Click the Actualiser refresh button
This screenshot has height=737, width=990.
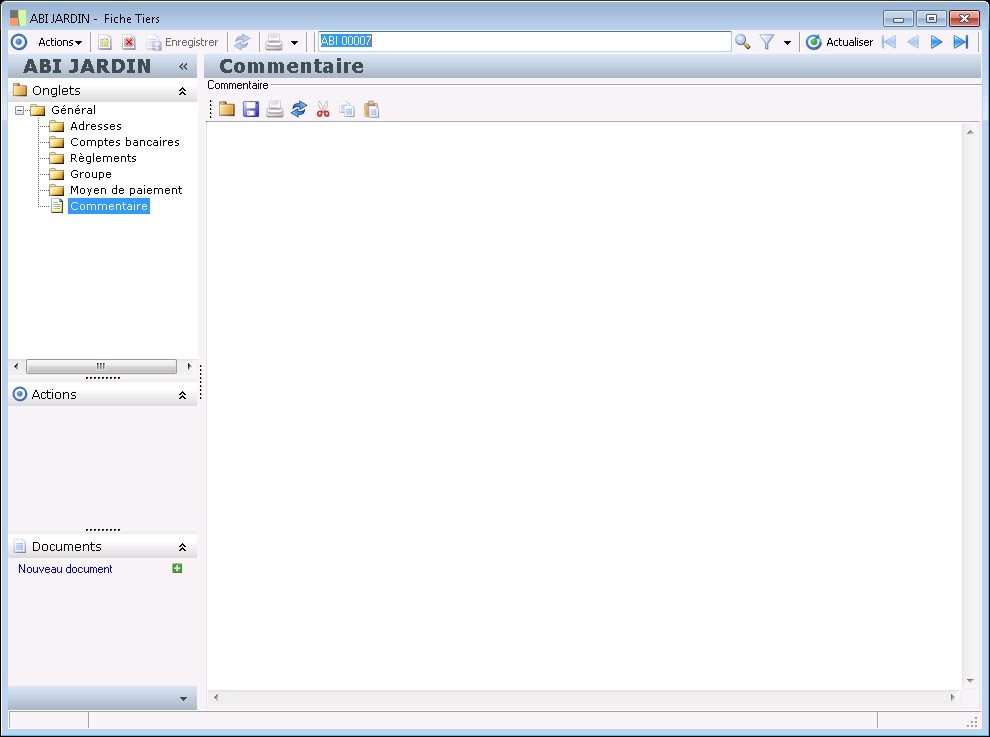tap(840, 42)
